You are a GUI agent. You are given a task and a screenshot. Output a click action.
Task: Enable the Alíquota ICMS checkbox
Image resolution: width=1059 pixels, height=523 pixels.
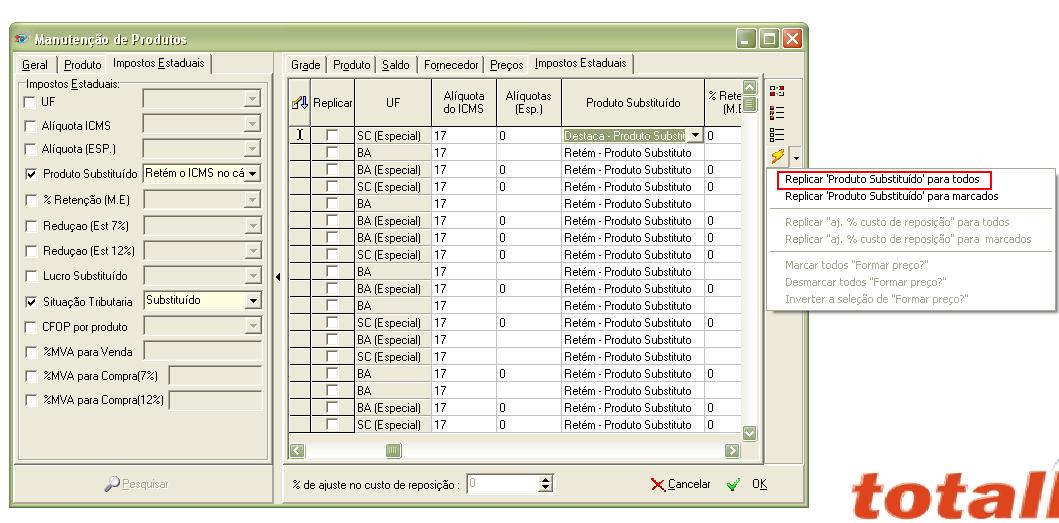pos(30,126)
